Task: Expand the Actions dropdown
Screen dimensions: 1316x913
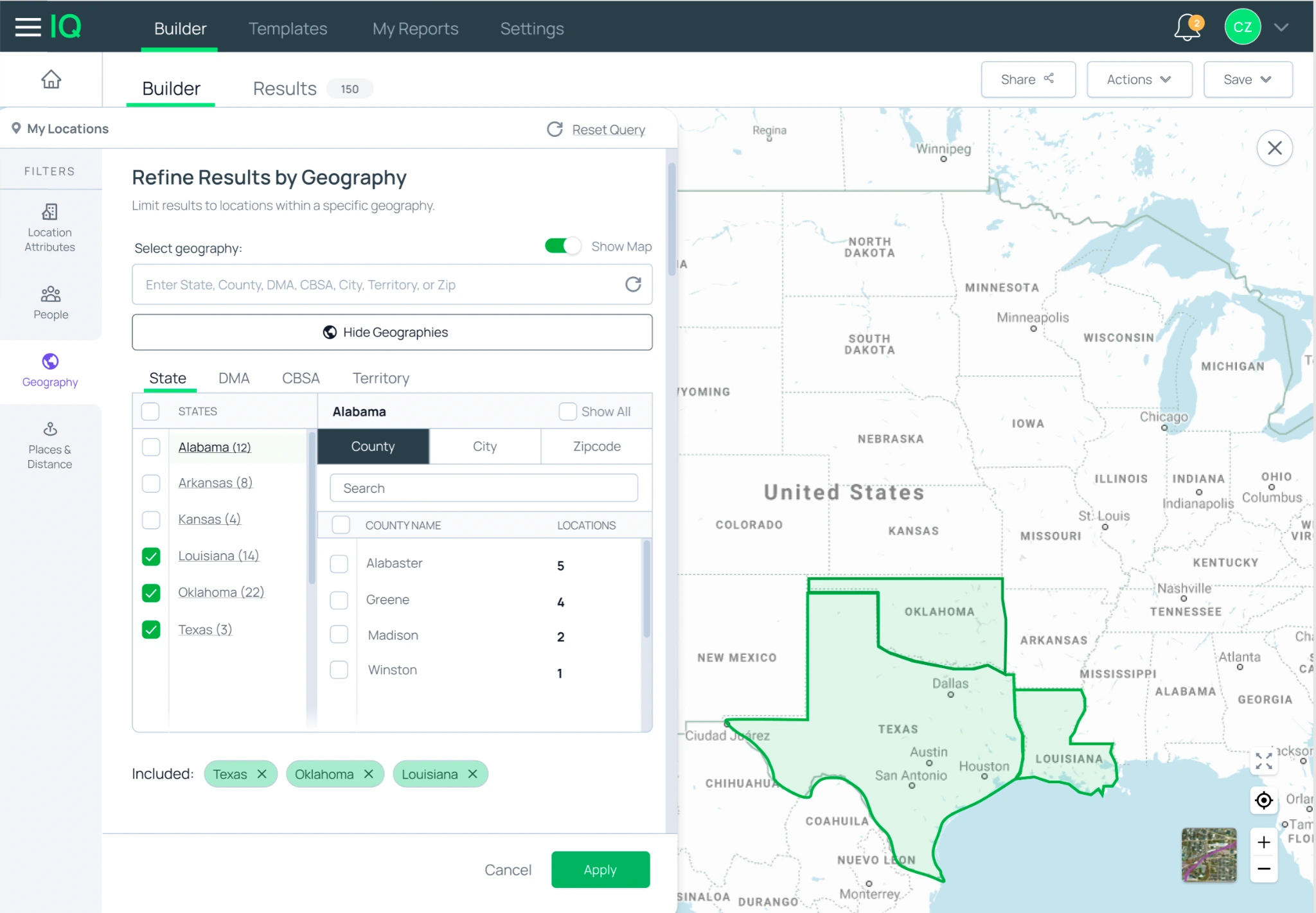Action: [x=1139, y=80]
